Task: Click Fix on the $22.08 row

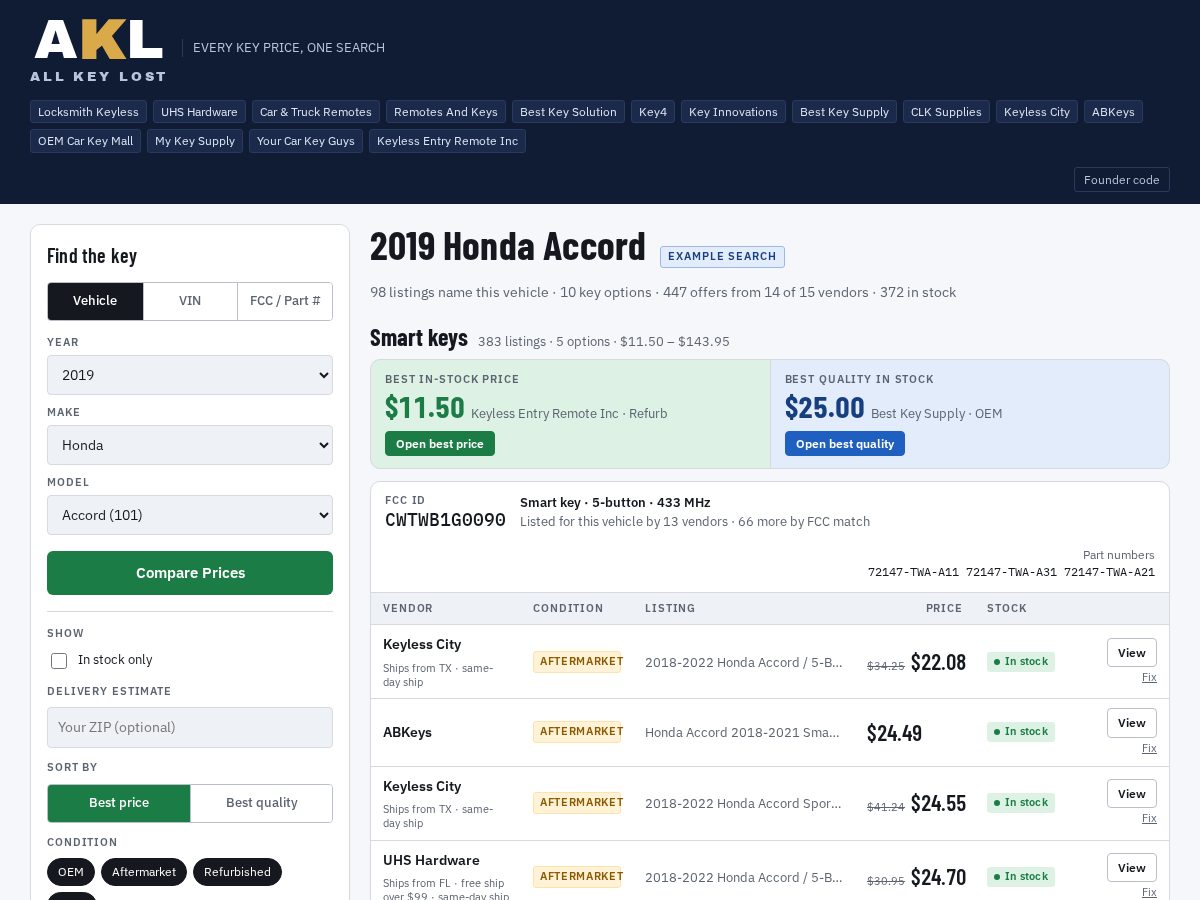Action: click(x=1149, y=677)
